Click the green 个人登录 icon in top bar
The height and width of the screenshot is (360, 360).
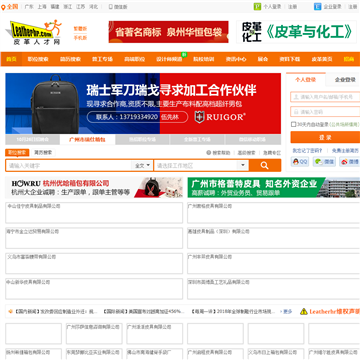coord(257,7)
